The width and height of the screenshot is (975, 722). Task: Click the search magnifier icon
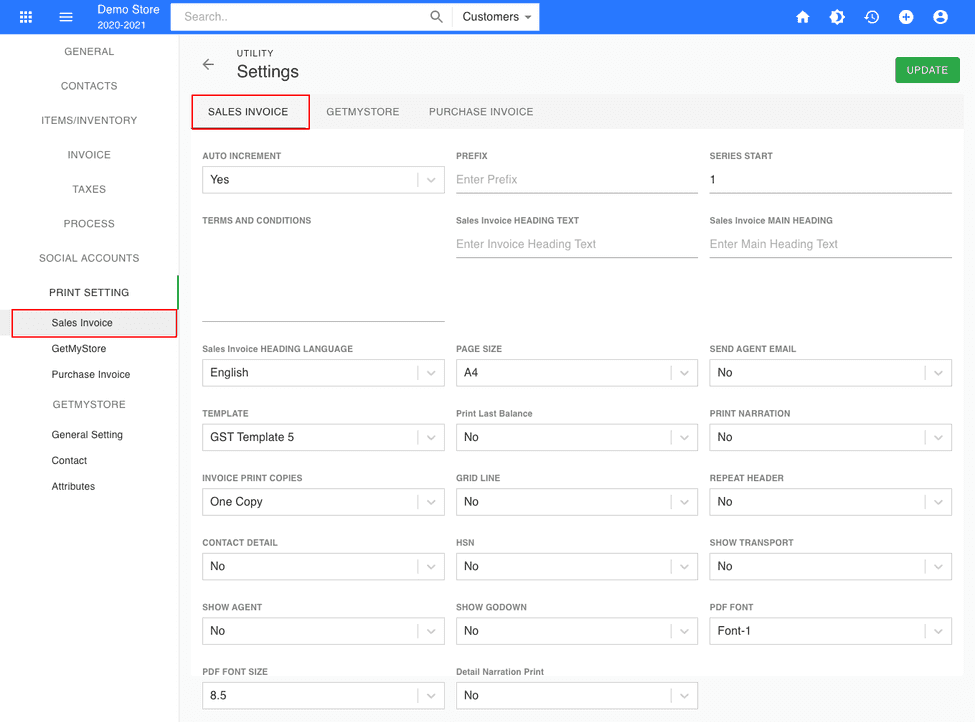[436, 17]
